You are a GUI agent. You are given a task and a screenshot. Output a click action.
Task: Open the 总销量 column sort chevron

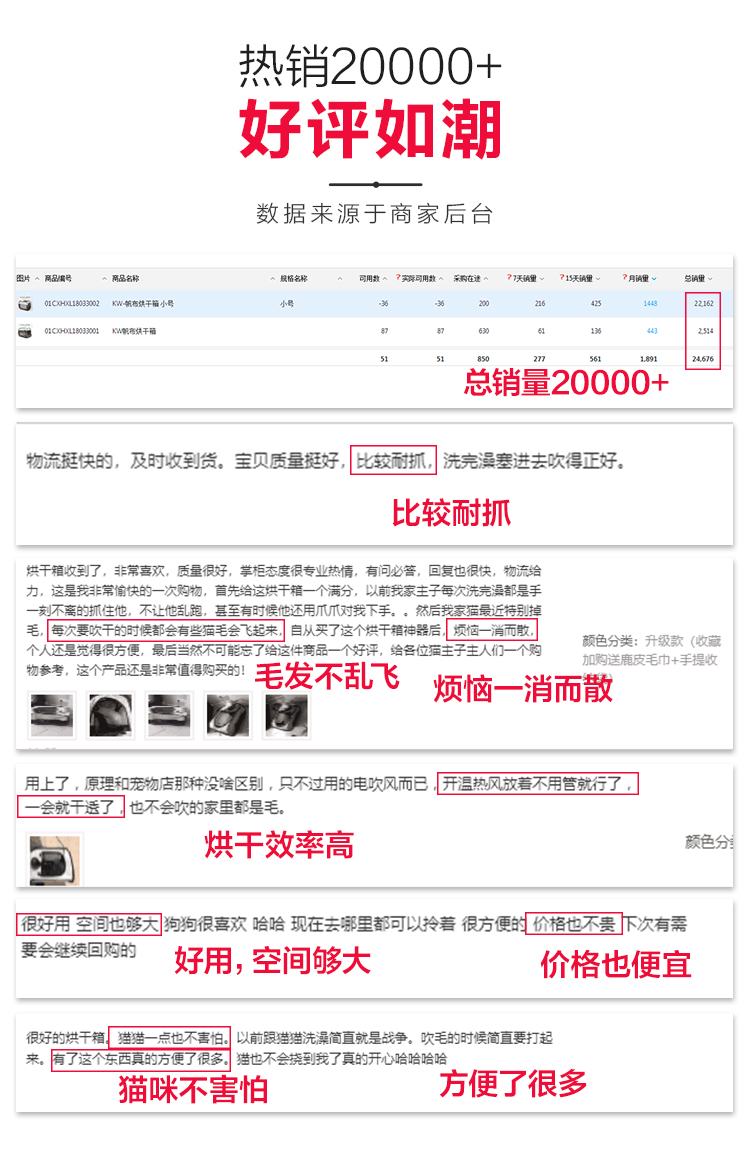click(710, 279)
